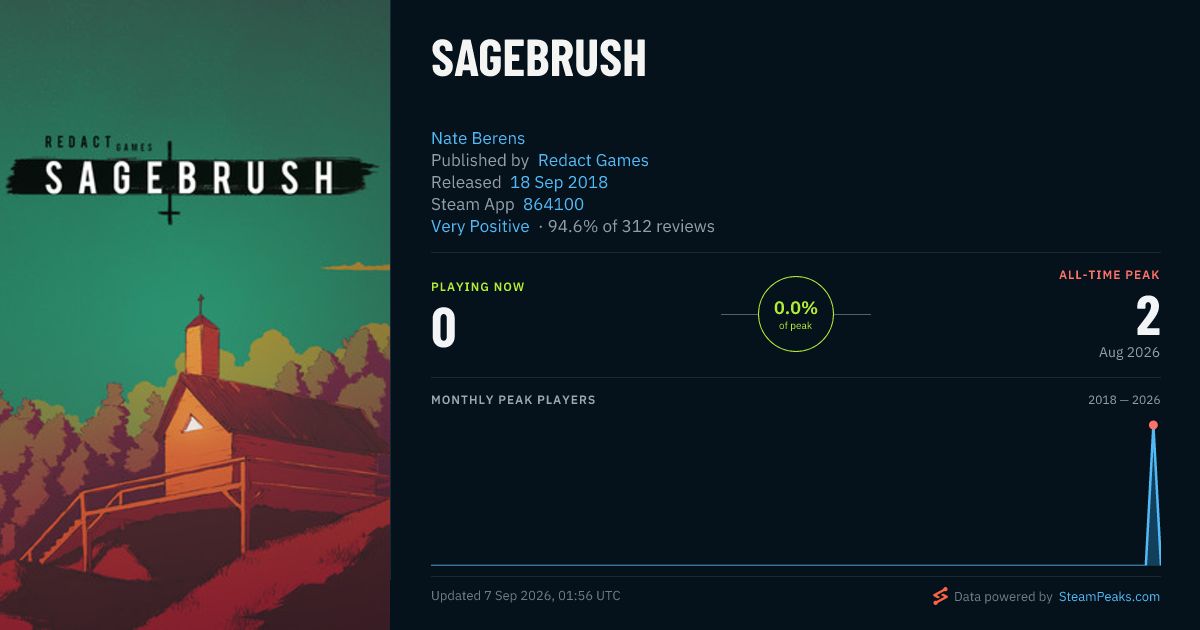Click the Sagebrush cover art image

pos(195,315)
